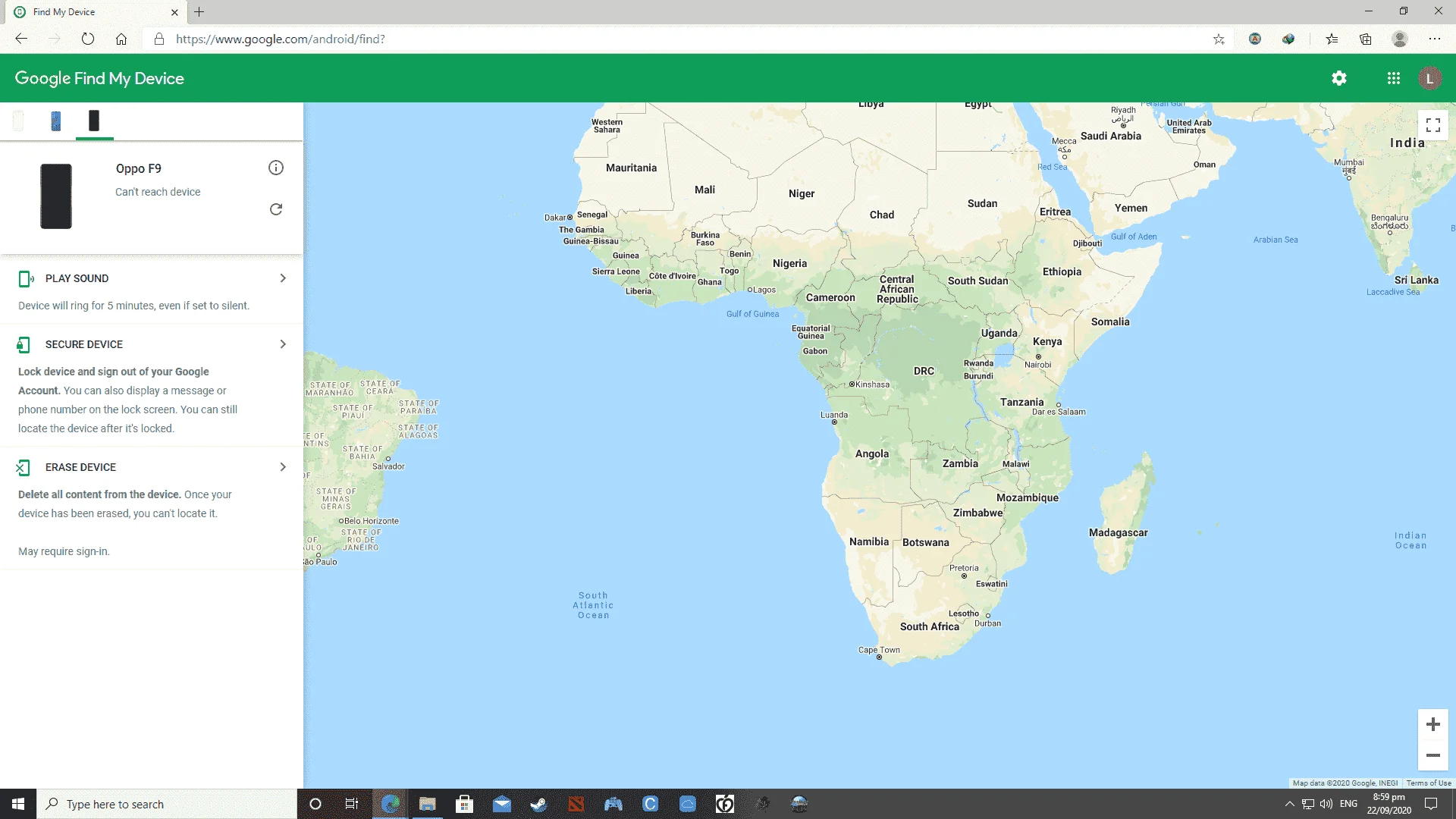Add this page to favorites
This screenshot has height=819, width=1456.
click(1219, 39)
